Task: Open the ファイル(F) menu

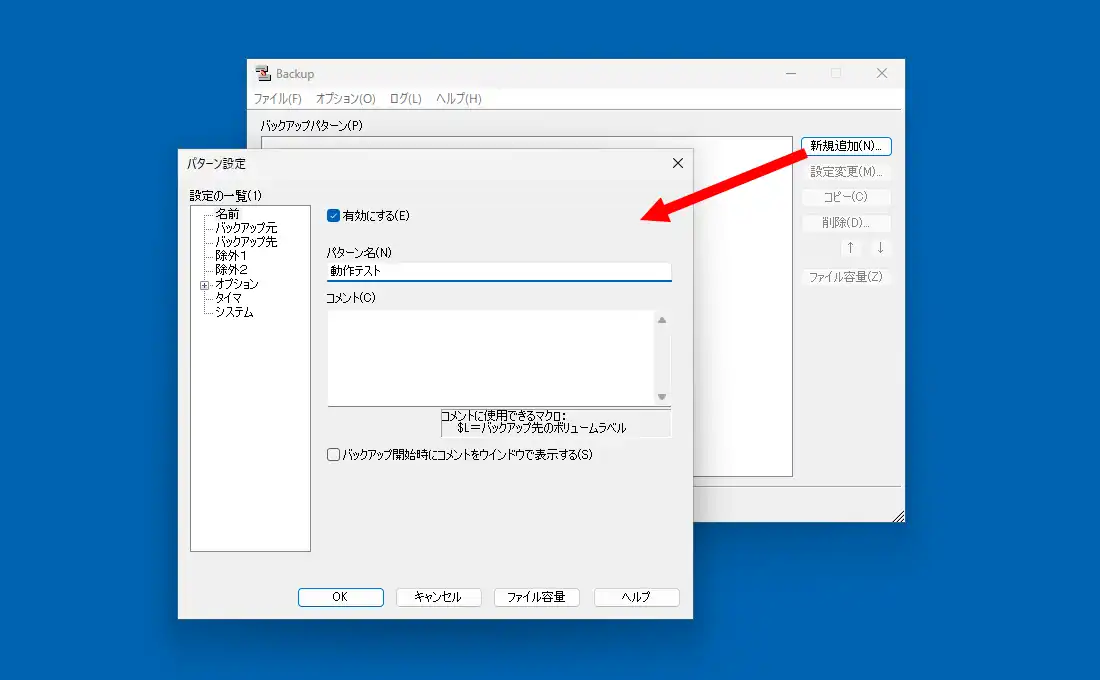Action: pos(277,99)
